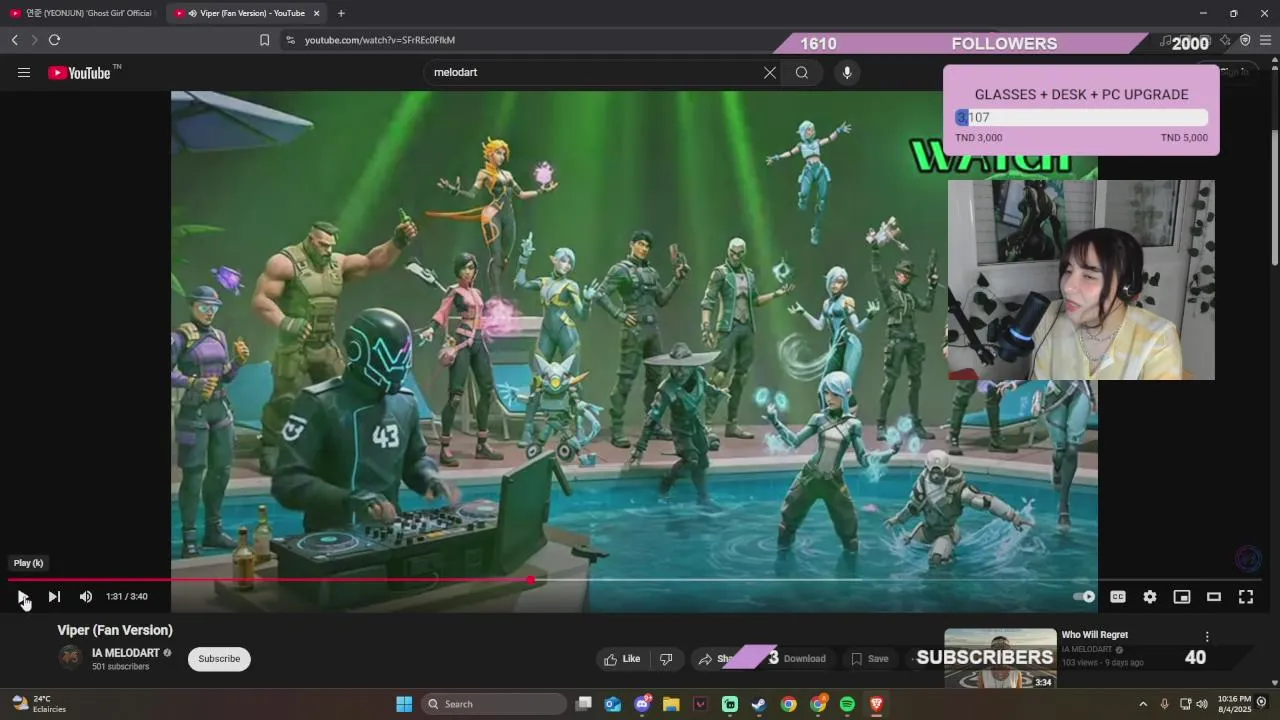Viewport: 1280px width, 720px height.
Task: Open the Who Will Regret video title
Action: point(1095,635)
